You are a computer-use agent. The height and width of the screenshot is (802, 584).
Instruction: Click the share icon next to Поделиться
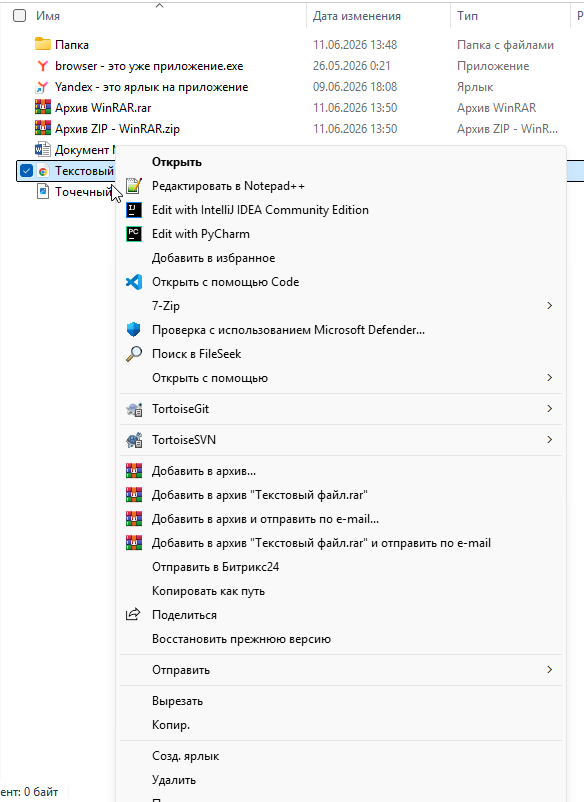pyautogui.click(x=133, y=614)
